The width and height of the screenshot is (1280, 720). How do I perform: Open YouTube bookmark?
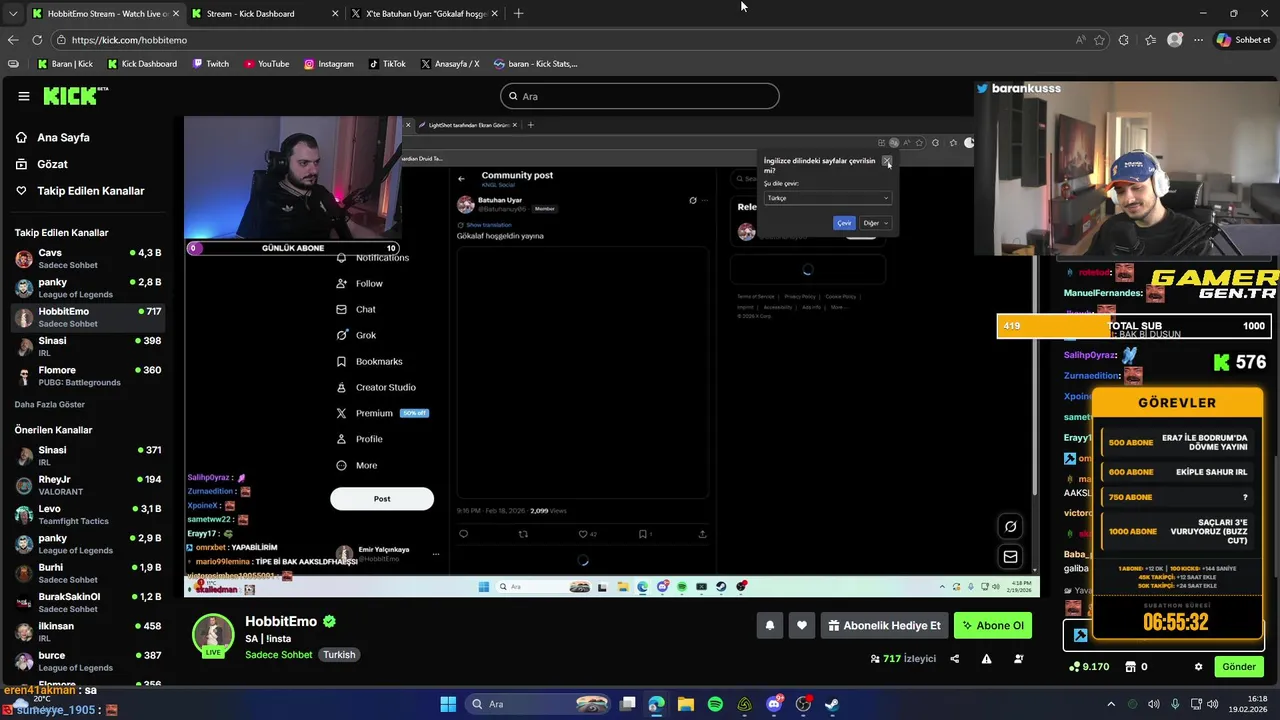coord(266,64)
